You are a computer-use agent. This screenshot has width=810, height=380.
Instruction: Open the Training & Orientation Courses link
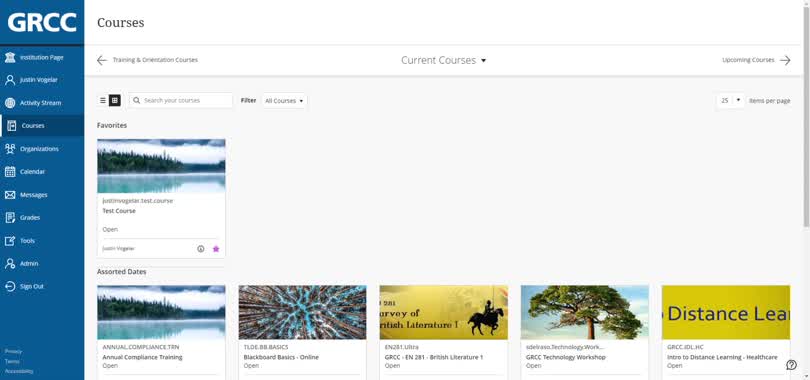coord(155,60)
